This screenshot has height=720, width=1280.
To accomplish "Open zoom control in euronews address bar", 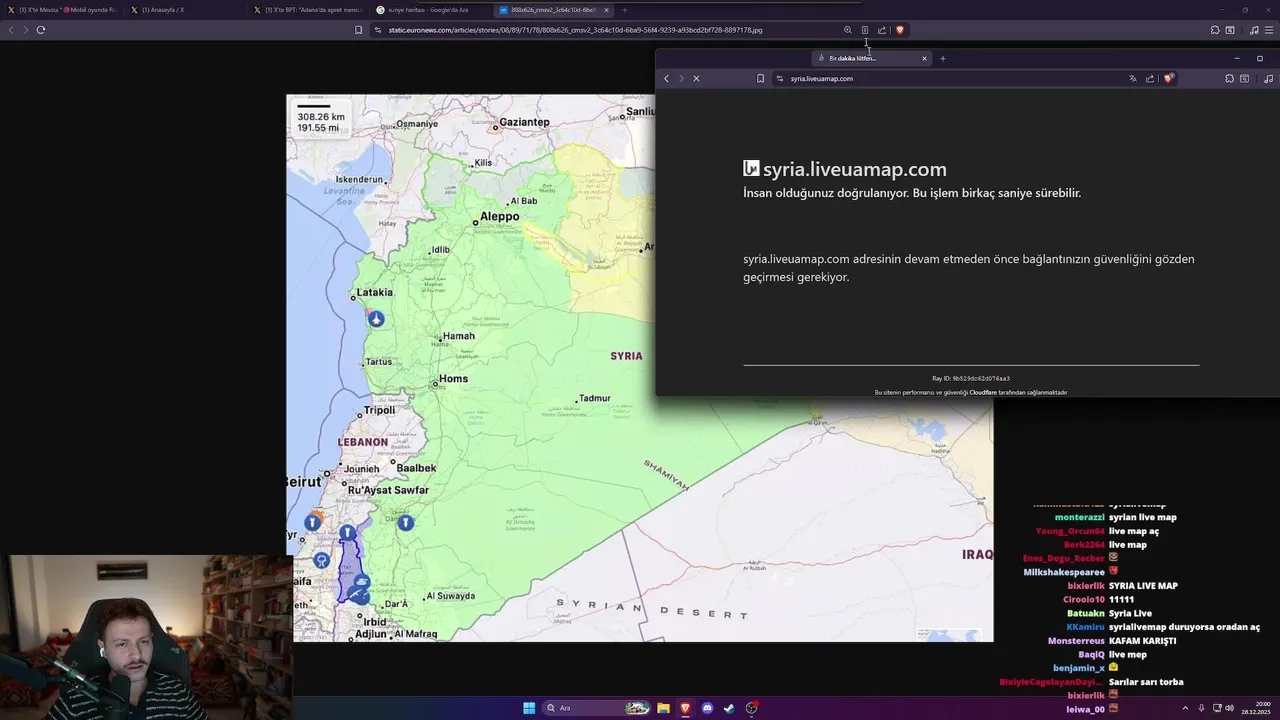I will coord(848,30).
